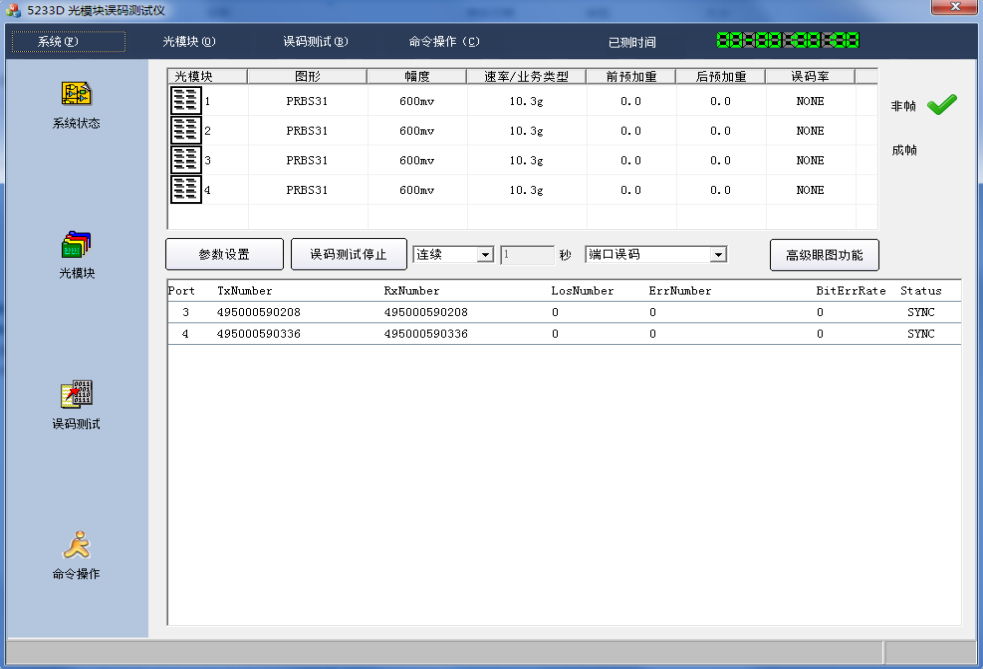Select optical module 2 icon in table
983x669 pixels.
point(186,130)
